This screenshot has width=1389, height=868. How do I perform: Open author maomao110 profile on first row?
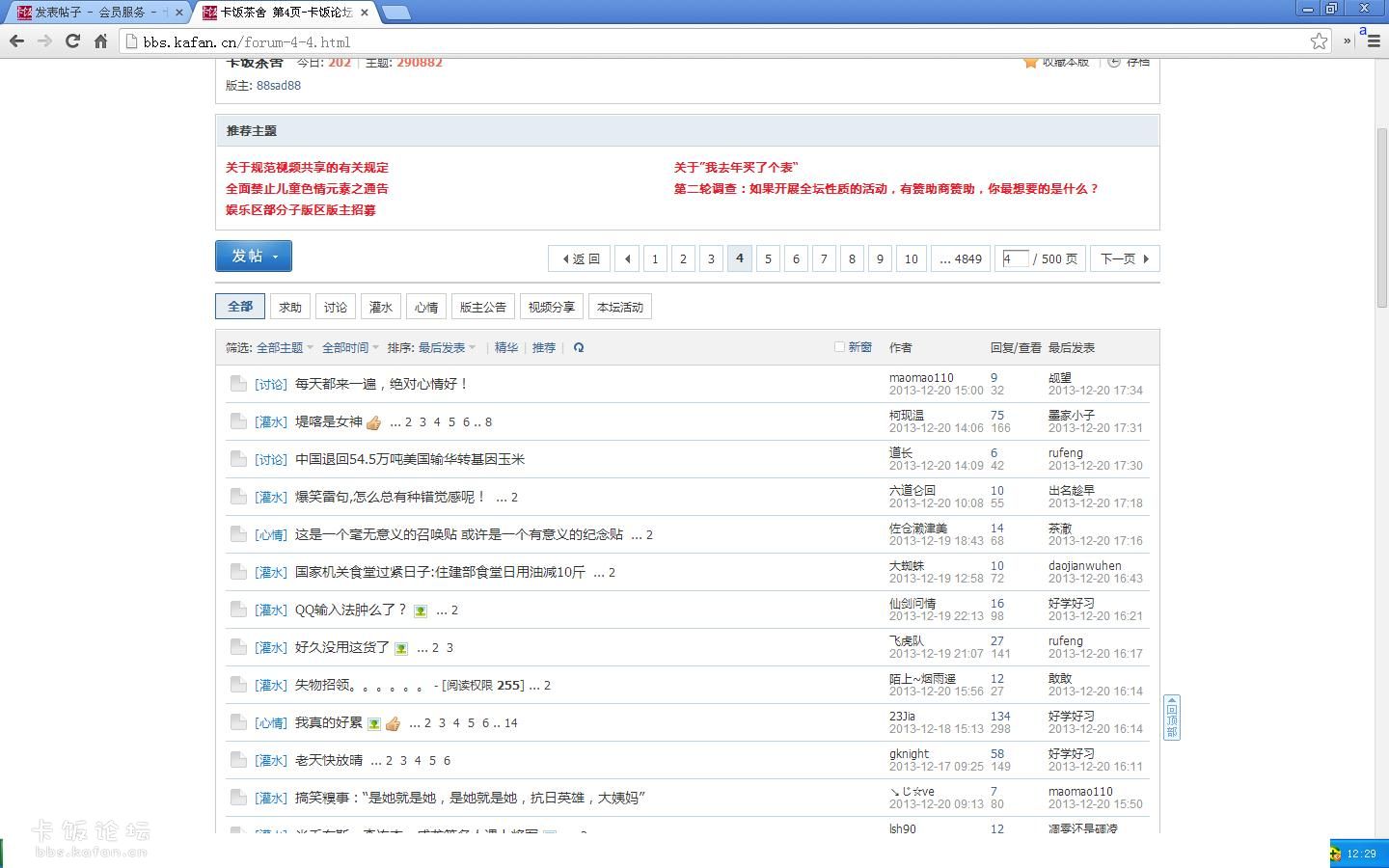pyautogui.click(x=921, y=378)
